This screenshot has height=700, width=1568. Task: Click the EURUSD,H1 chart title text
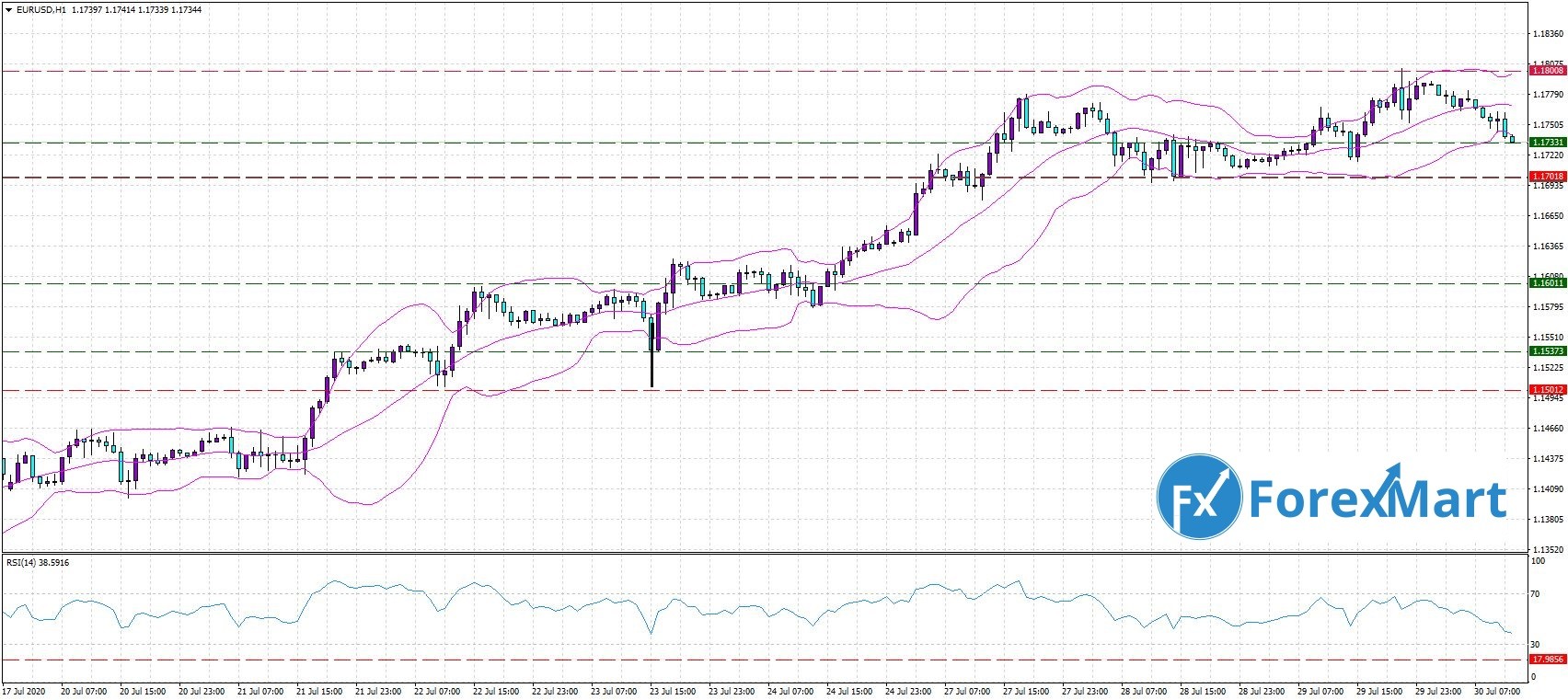38,9
